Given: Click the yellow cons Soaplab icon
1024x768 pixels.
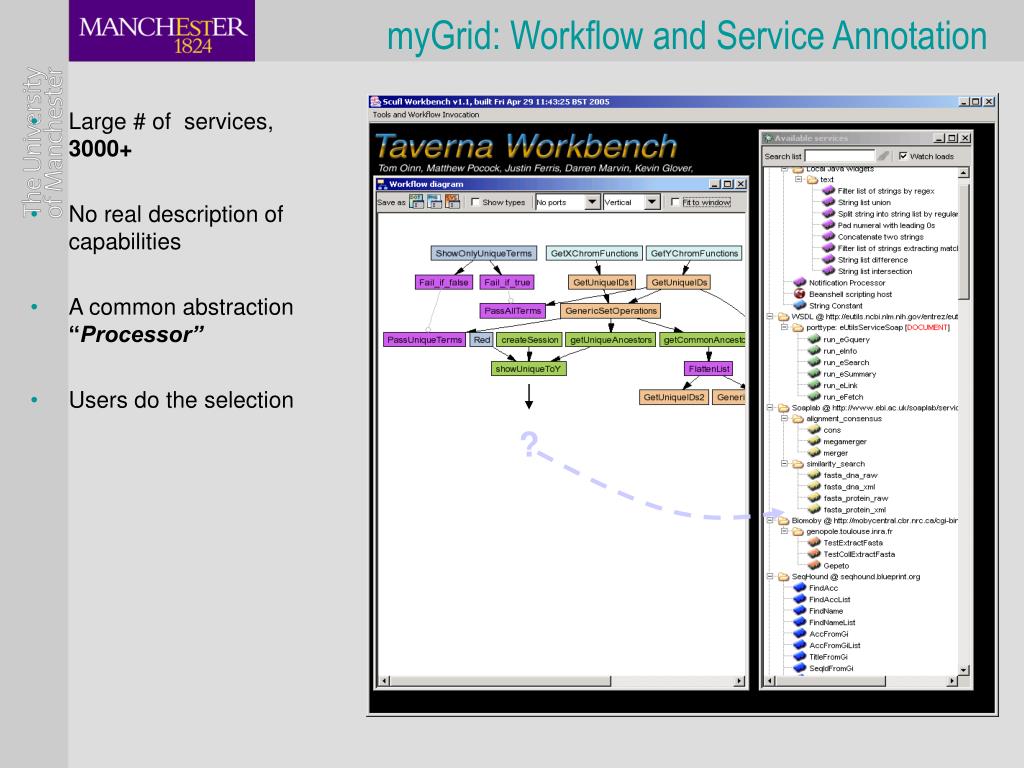Looking at the screenshot, I should pyautogui.click(x=814, y=430).
